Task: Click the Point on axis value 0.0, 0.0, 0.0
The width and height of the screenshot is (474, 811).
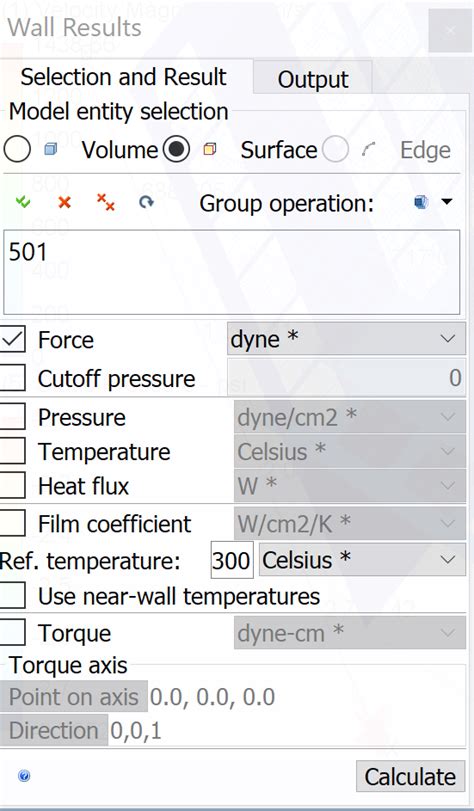Action: pos(212,697)
